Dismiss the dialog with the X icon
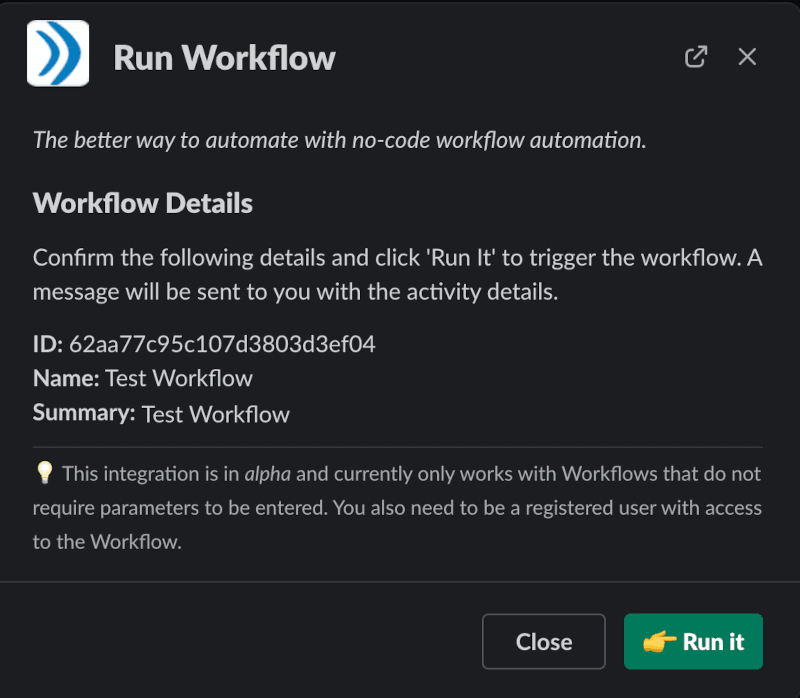Viewport: 800px width, 698px height. pos(747,57)
